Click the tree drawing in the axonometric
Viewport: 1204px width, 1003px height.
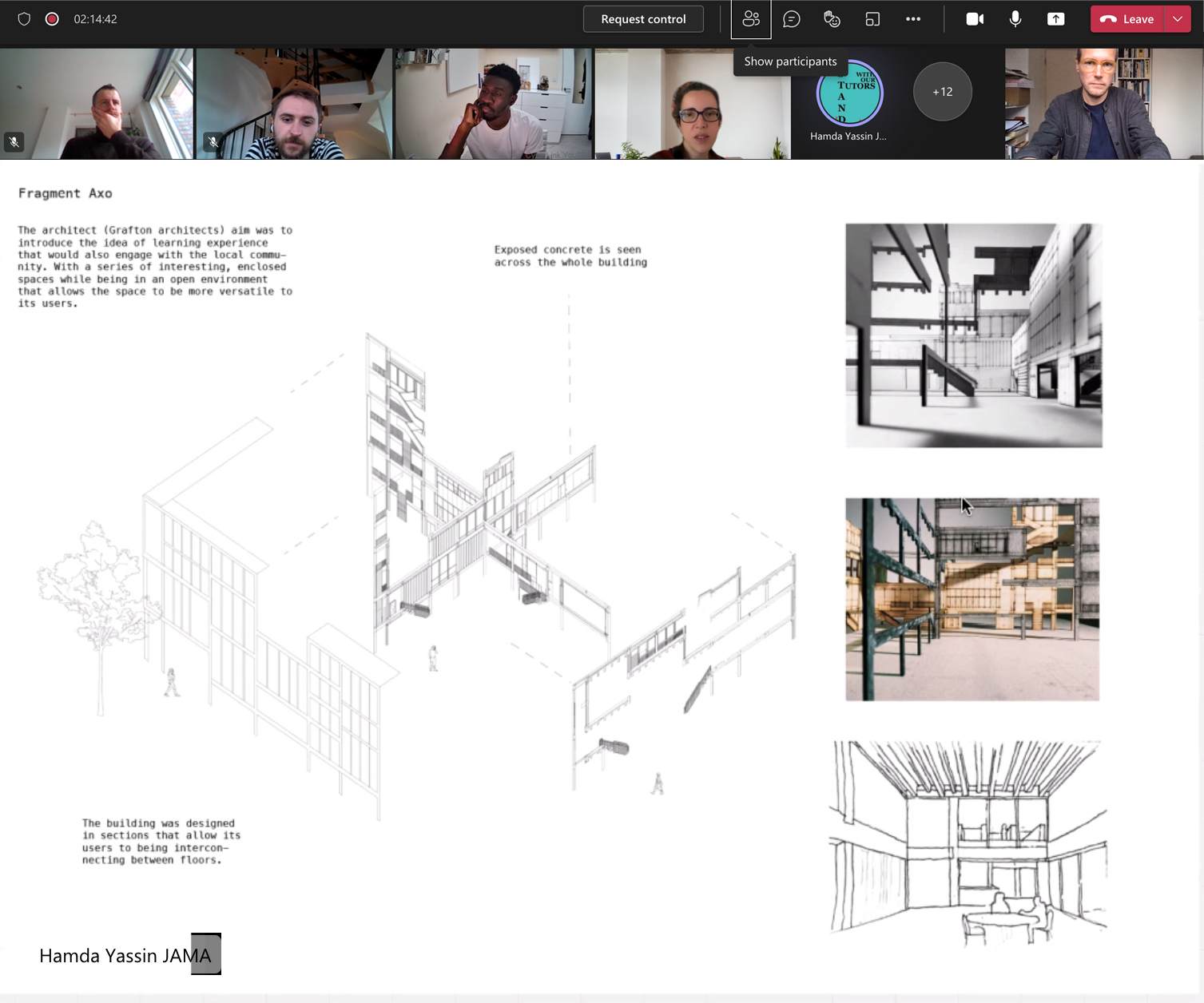click(98, 616)
